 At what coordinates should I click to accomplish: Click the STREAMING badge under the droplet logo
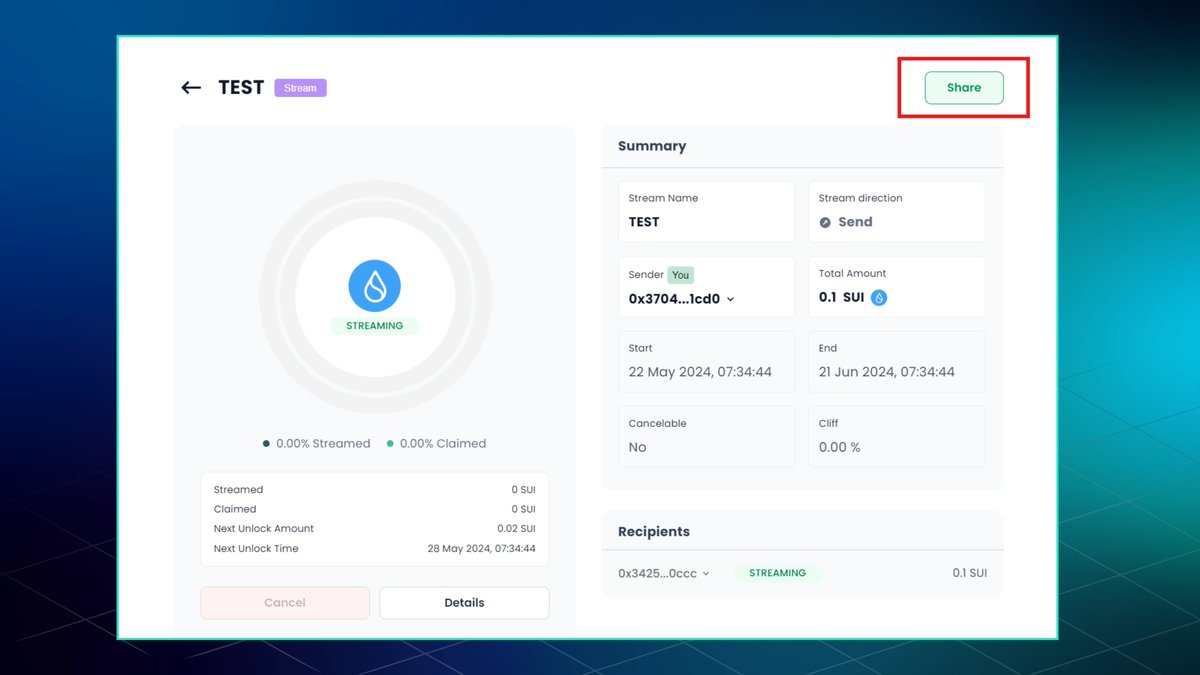coord(375,326)
